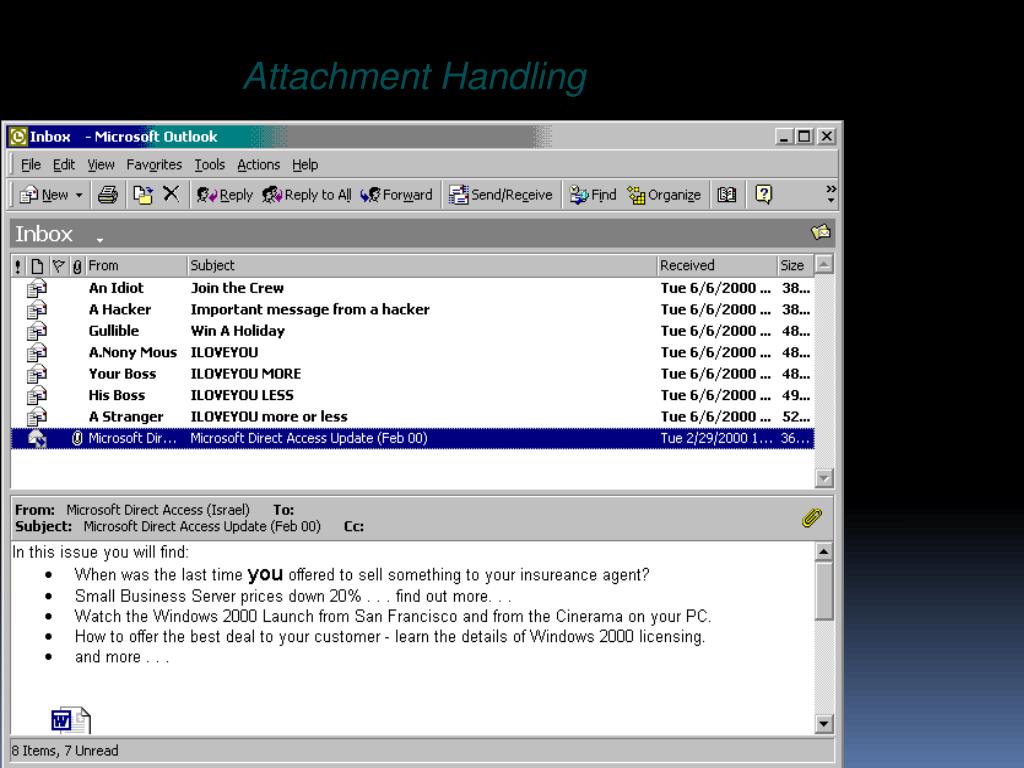This screenshot has width=1024, height=768.
Task: Select the A Hacker message envelope icon
Action: [37, 310]
